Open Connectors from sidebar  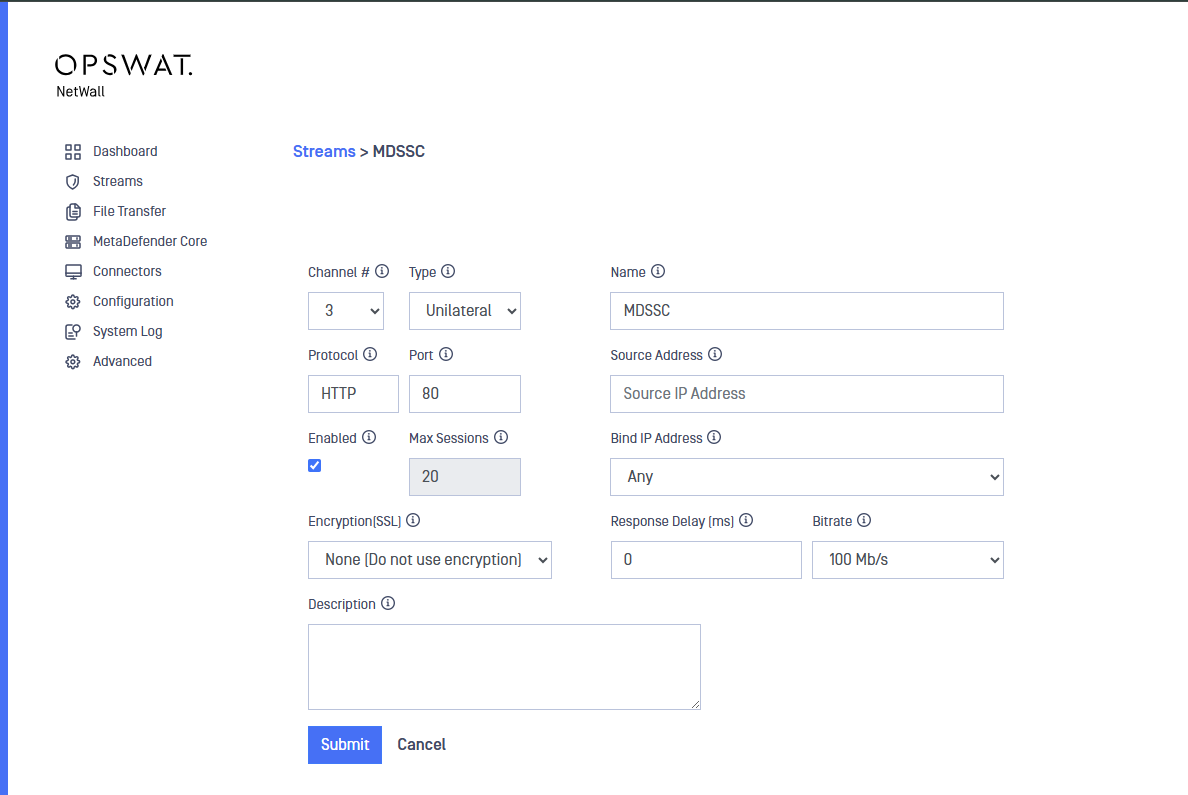pos(127,271)
